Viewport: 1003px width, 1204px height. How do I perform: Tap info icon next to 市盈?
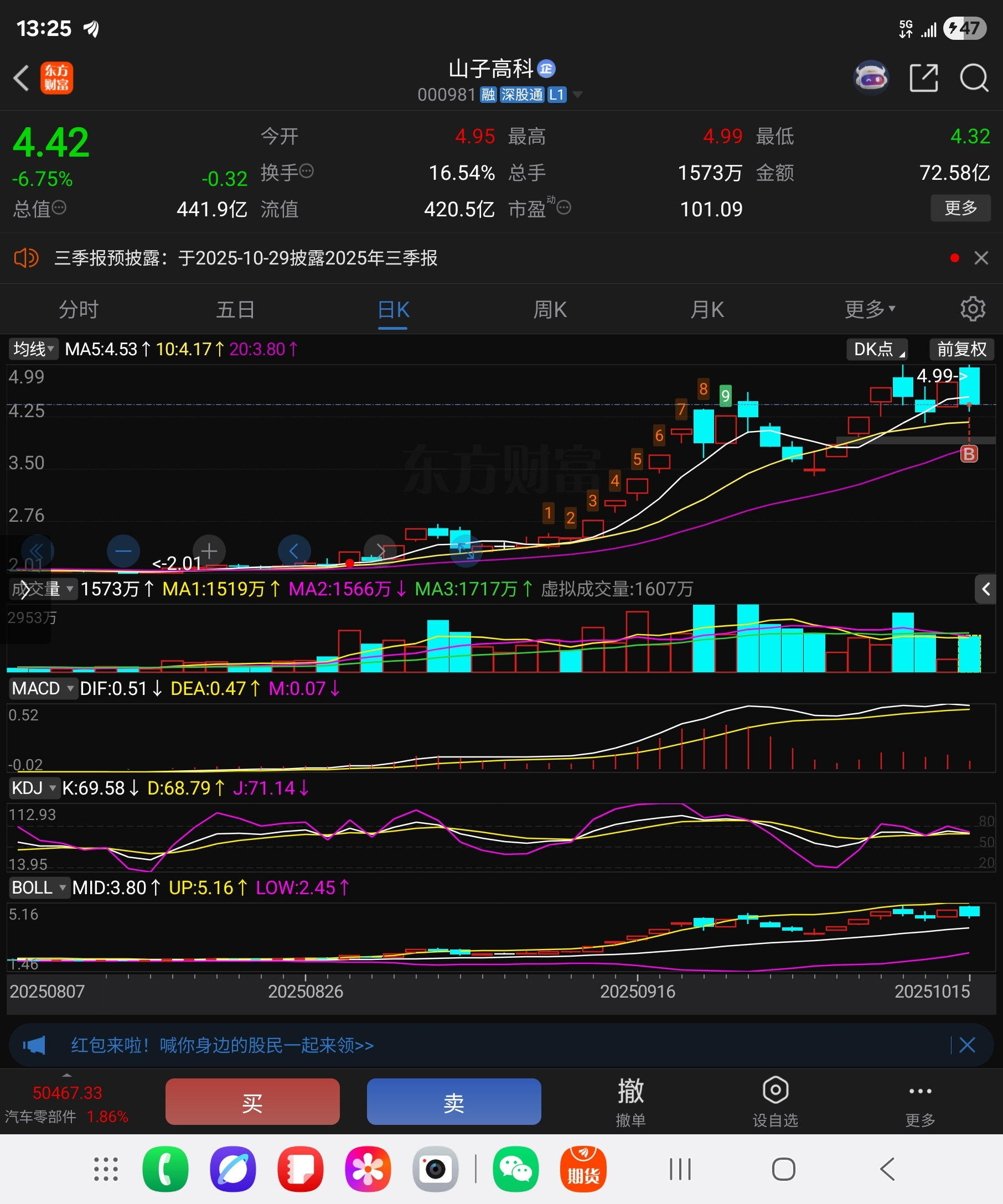click(x=563, y=207)
